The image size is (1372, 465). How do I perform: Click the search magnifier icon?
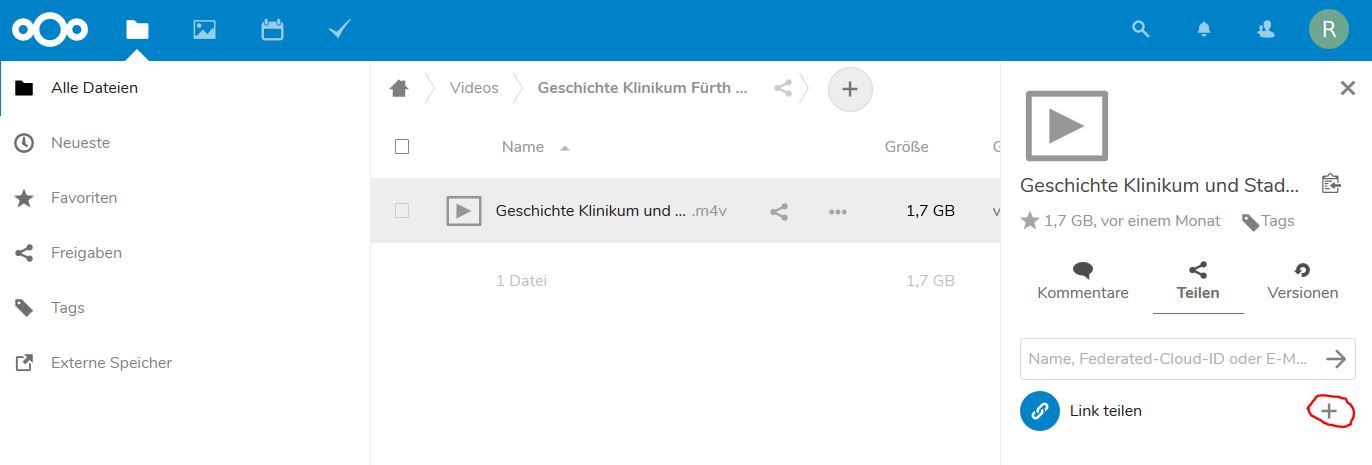pos(1140,30)
